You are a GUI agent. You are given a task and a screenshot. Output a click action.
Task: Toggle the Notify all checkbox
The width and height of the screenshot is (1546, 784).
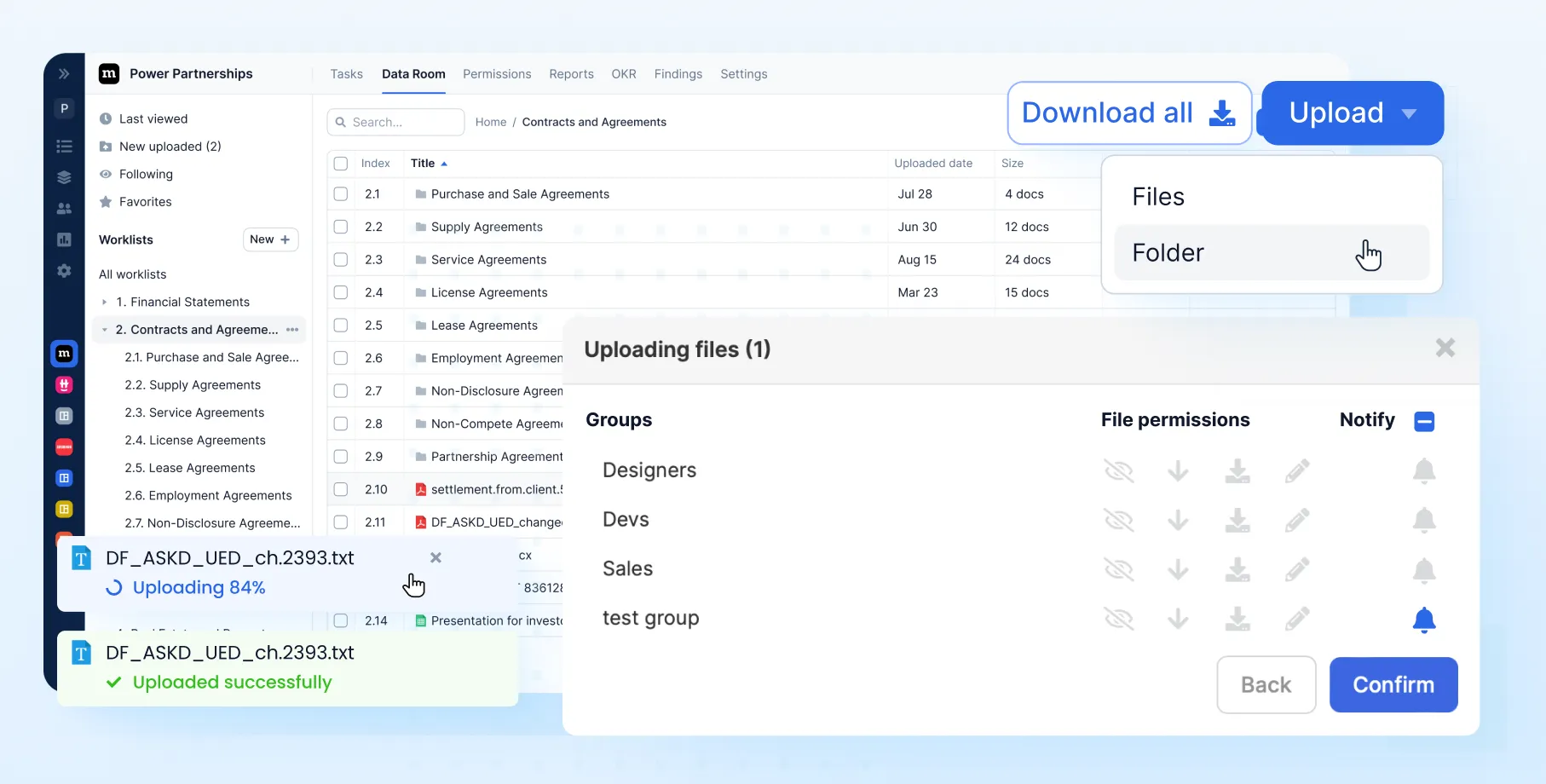click(x=1424, y=421)
